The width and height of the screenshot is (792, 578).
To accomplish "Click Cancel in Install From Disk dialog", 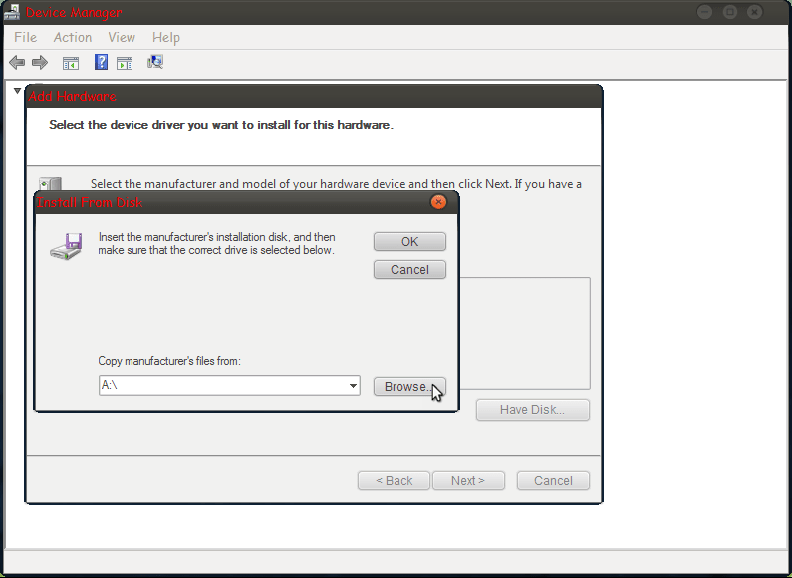I will click(x=410, y=270).
